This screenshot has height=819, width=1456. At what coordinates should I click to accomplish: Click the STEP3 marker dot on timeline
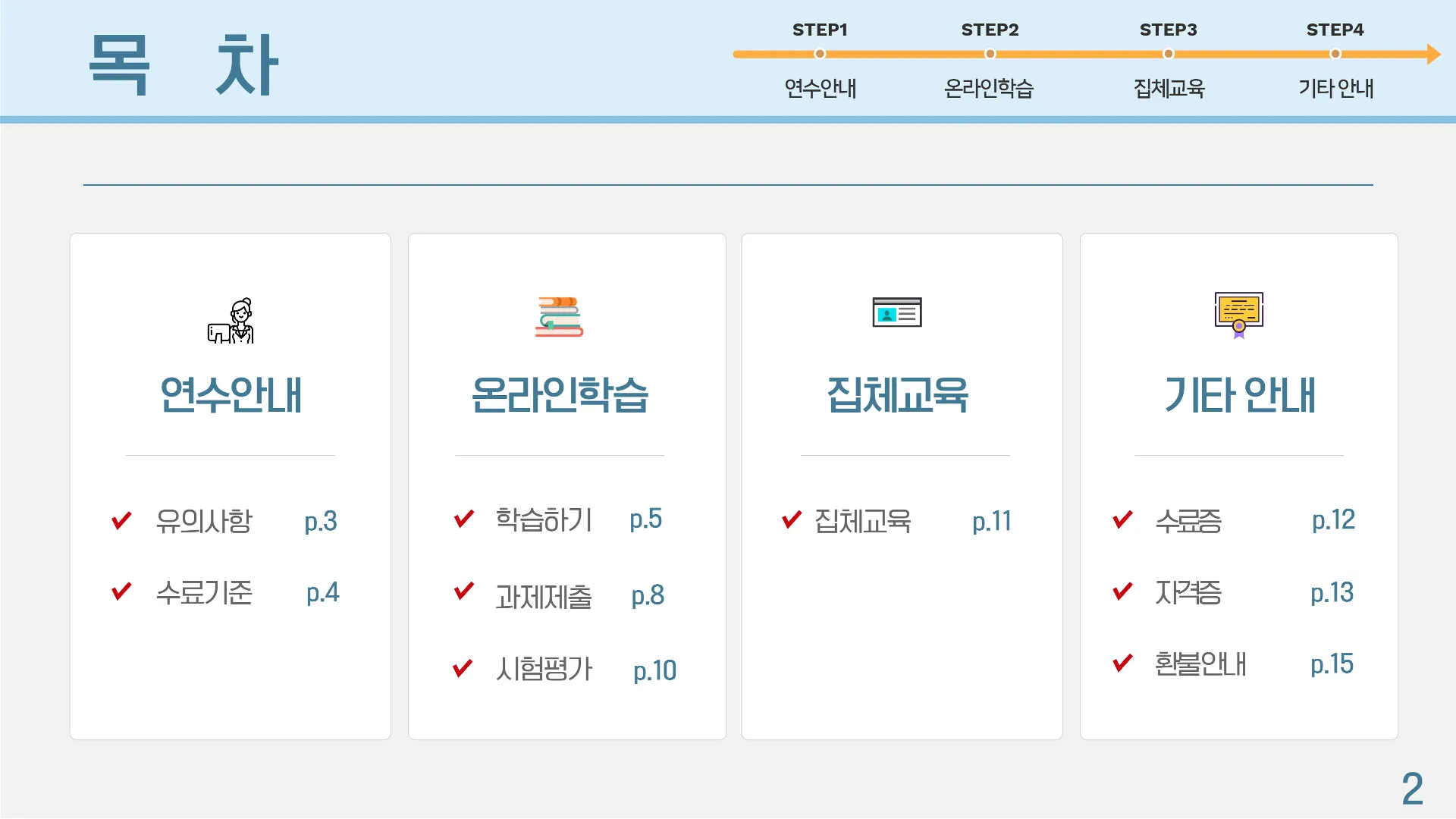point(1168,54)
